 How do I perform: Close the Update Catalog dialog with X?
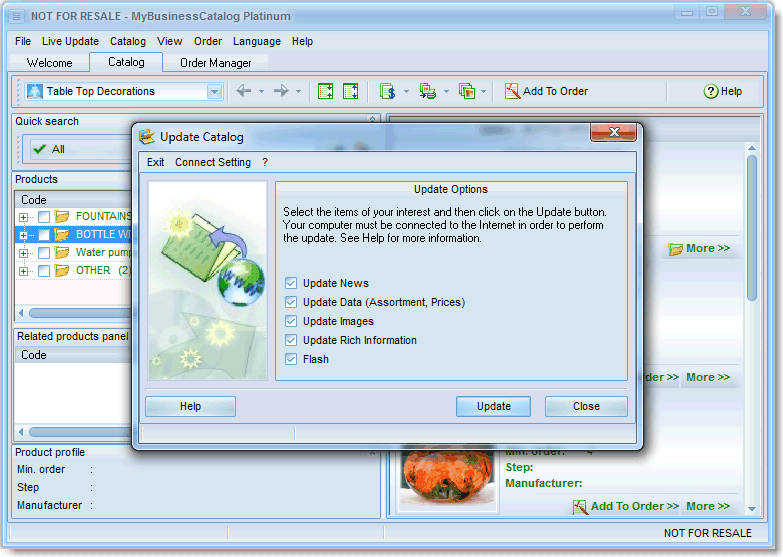(x=614, y=132)
